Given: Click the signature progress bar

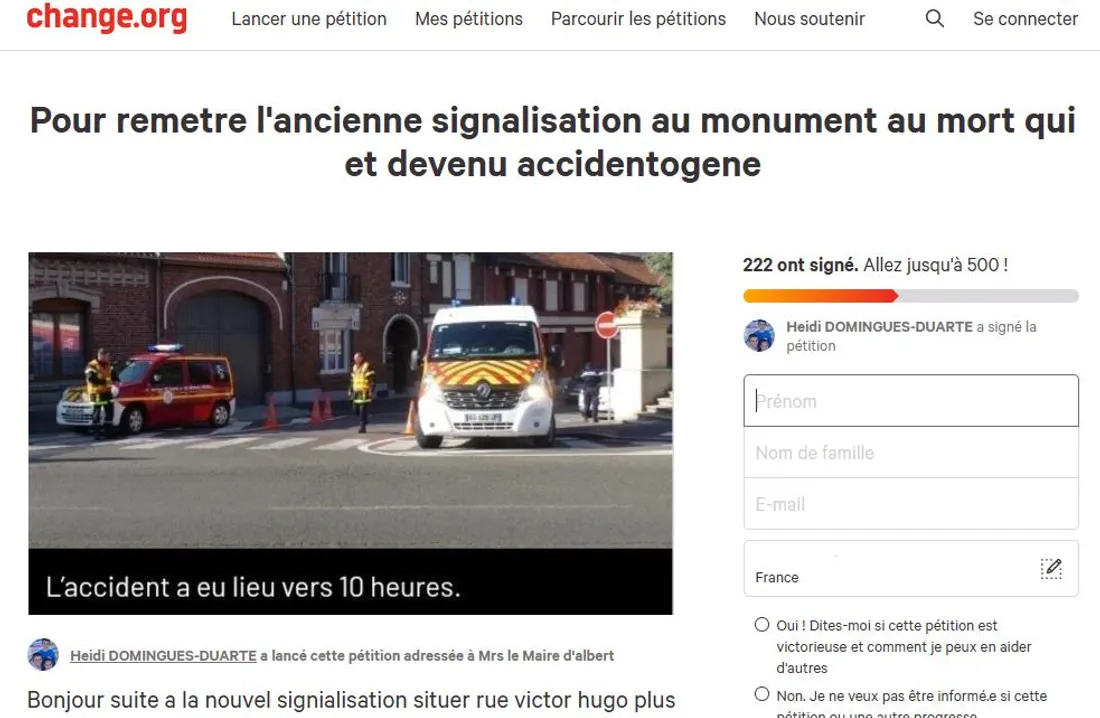Looking at the screenshot, I should pos(911,295).
